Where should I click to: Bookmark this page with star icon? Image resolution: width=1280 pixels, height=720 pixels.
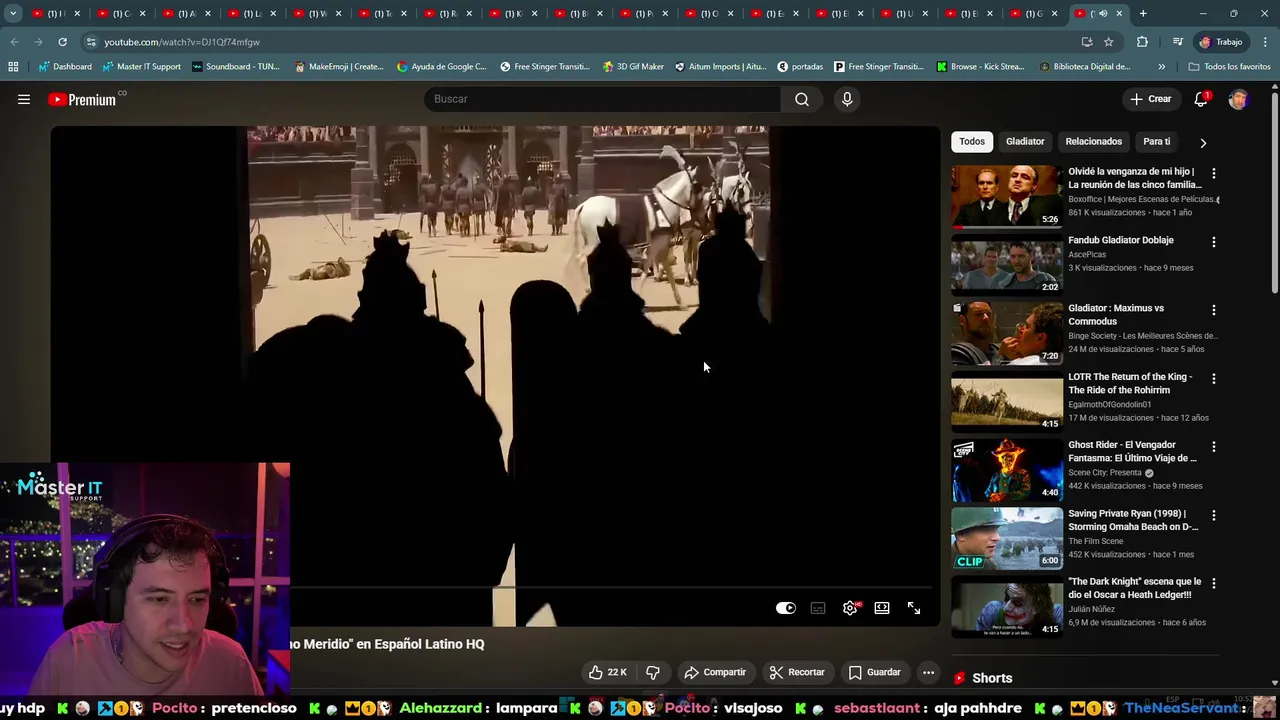tap(1108, 42)
